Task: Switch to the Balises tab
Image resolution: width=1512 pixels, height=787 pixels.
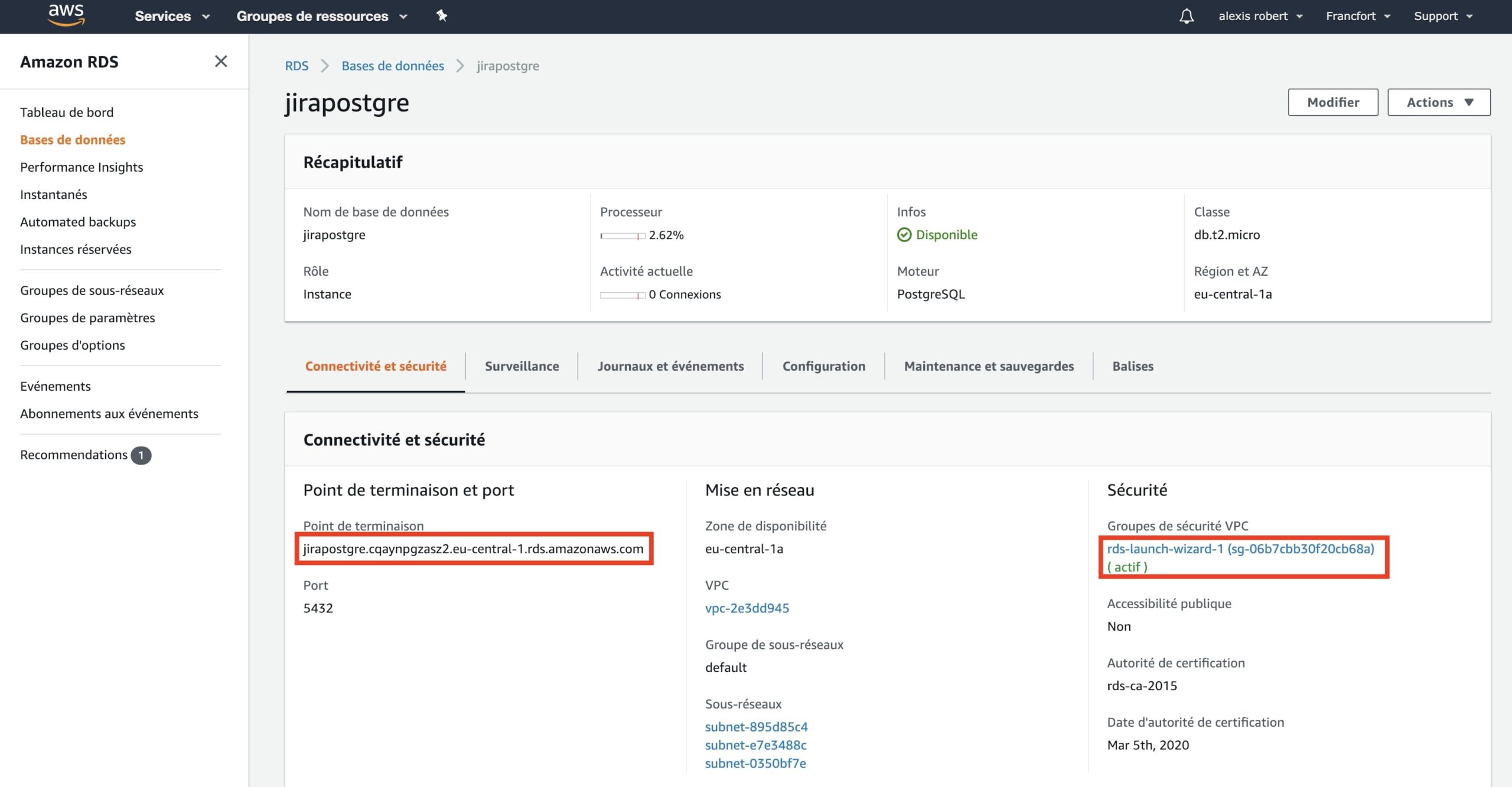Action: pyautogui.click(x=1133, y=366)
